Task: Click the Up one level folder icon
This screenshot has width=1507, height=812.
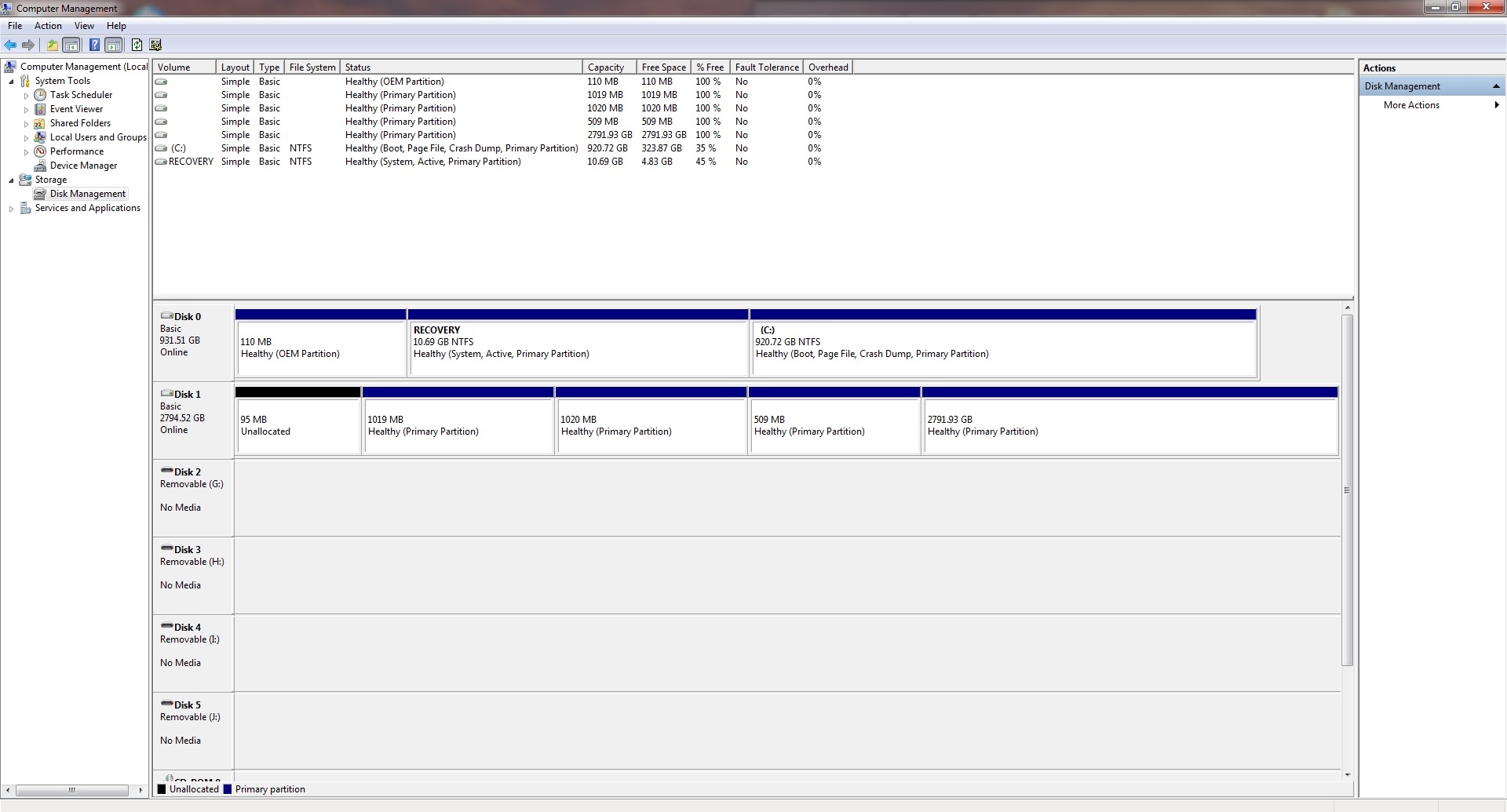Action: [52, 45]
